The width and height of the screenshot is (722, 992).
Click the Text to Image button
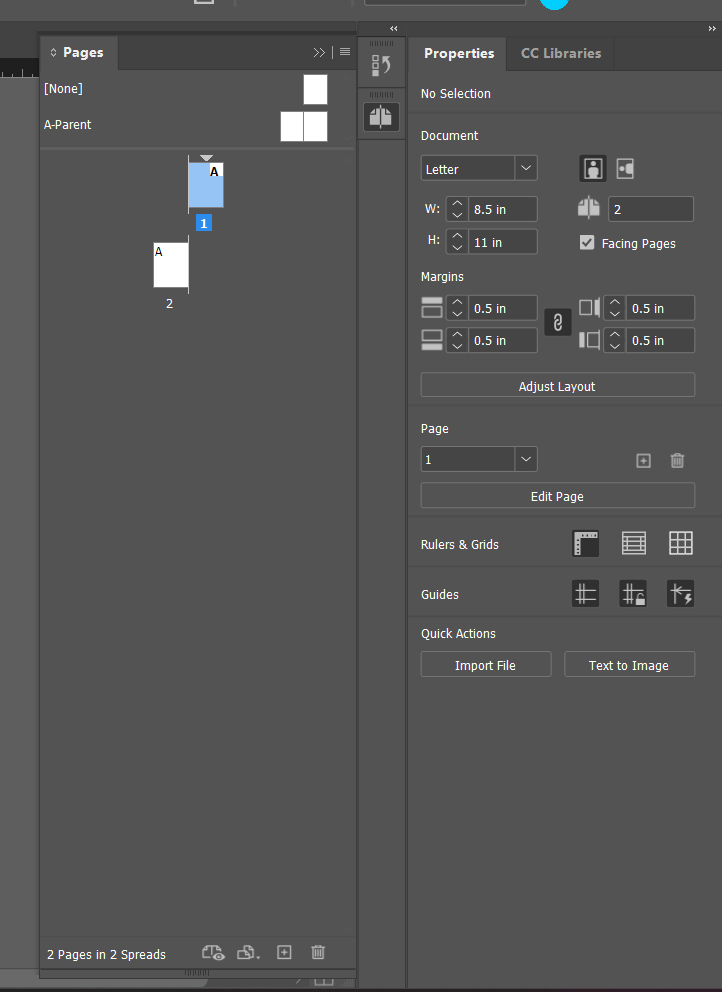tap(629, 665)
